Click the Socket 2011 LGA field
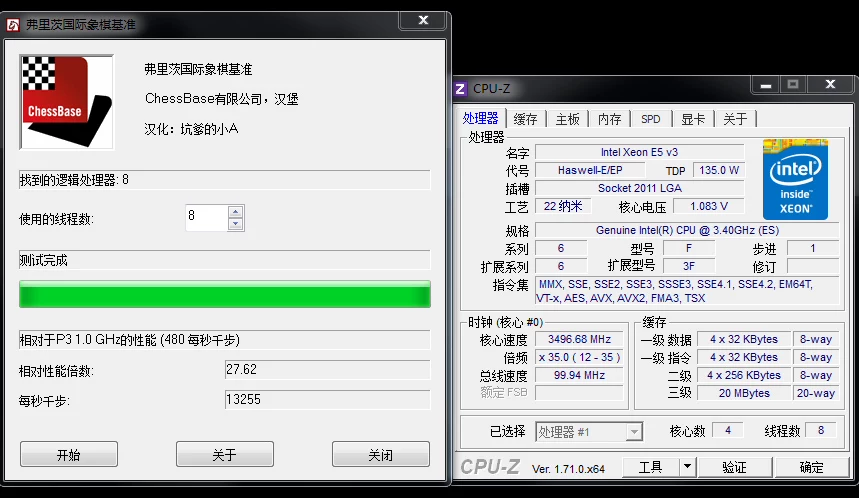Viewport: 859px width, 498px height. 639,188
